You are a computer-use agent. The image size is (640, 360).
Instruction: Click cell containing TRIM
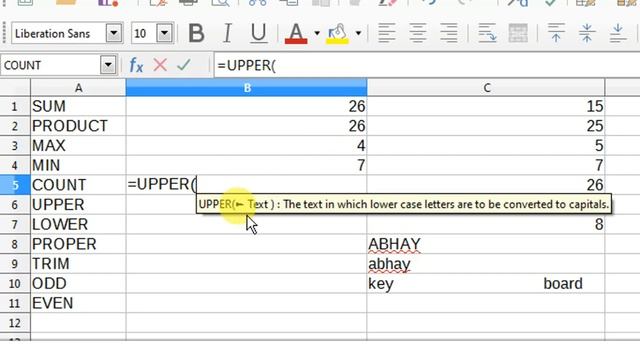coord(78,264)
